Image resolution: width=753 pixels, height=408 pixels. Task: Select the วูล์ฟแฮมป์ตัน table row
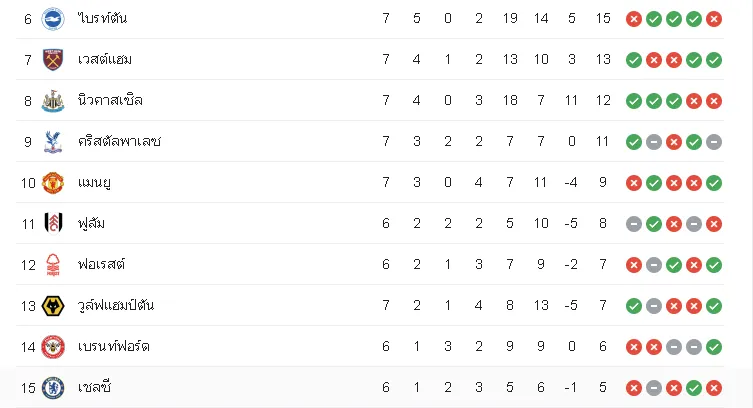pyautogui.click(x=370, y=305)
